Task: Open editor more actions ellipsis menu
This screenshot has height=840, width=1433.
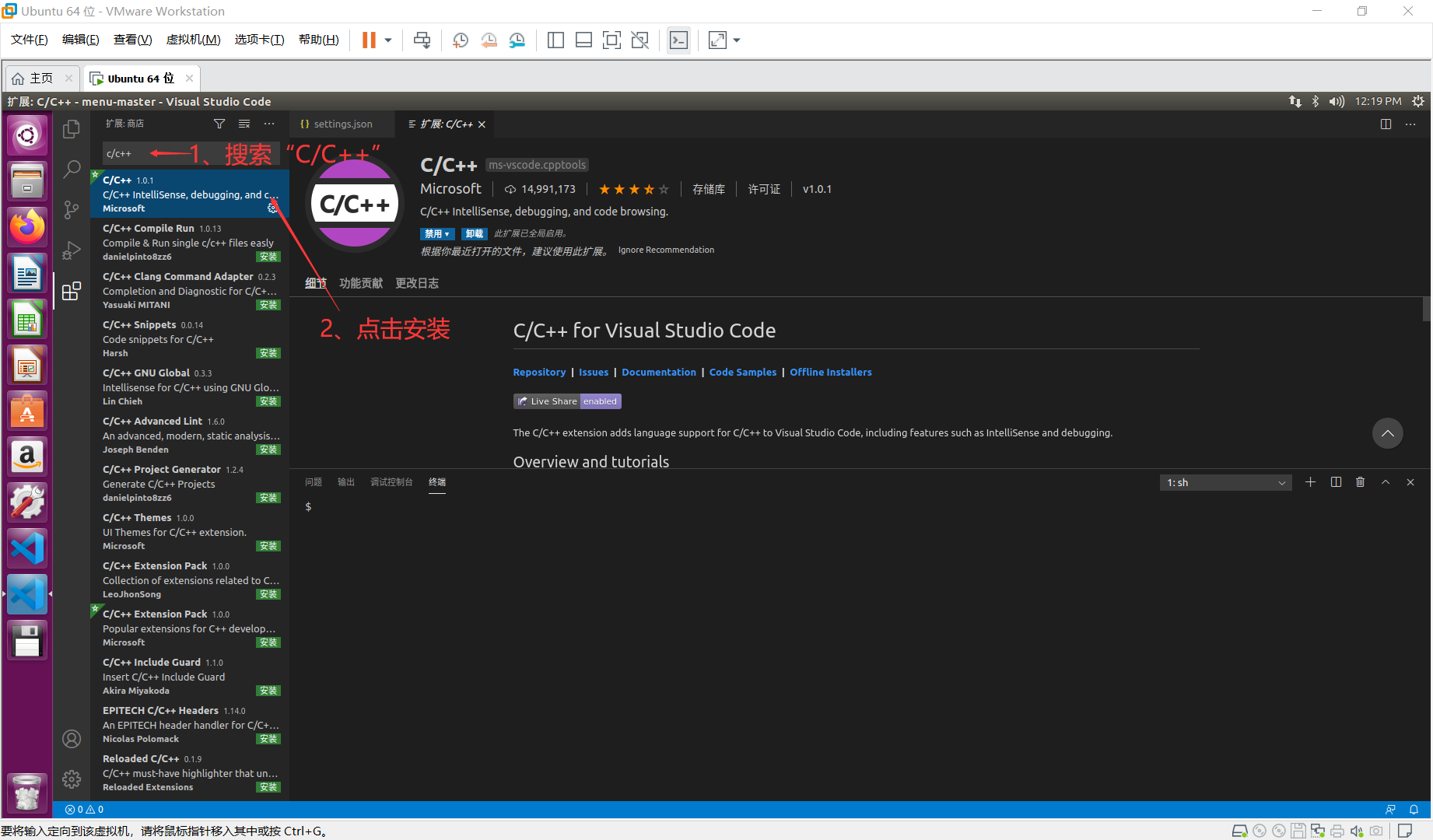Action: [1410, 124]
